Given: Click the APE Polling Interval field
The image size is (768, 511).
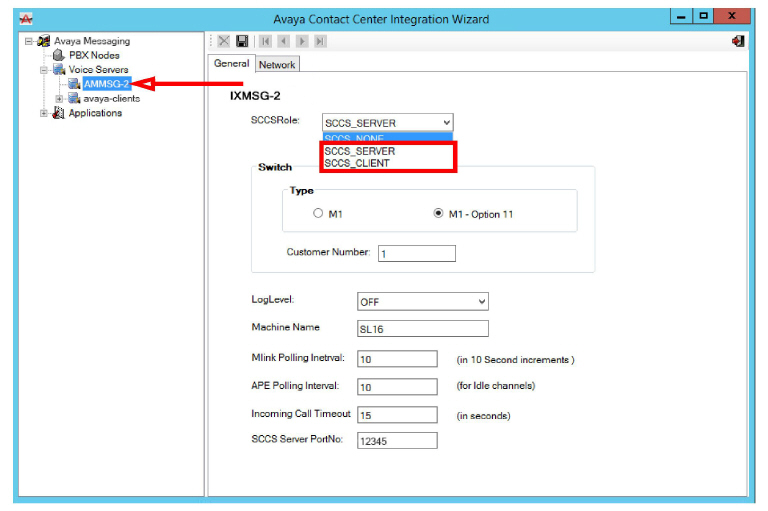Looking at the screenshot, I should coord(397,387).
